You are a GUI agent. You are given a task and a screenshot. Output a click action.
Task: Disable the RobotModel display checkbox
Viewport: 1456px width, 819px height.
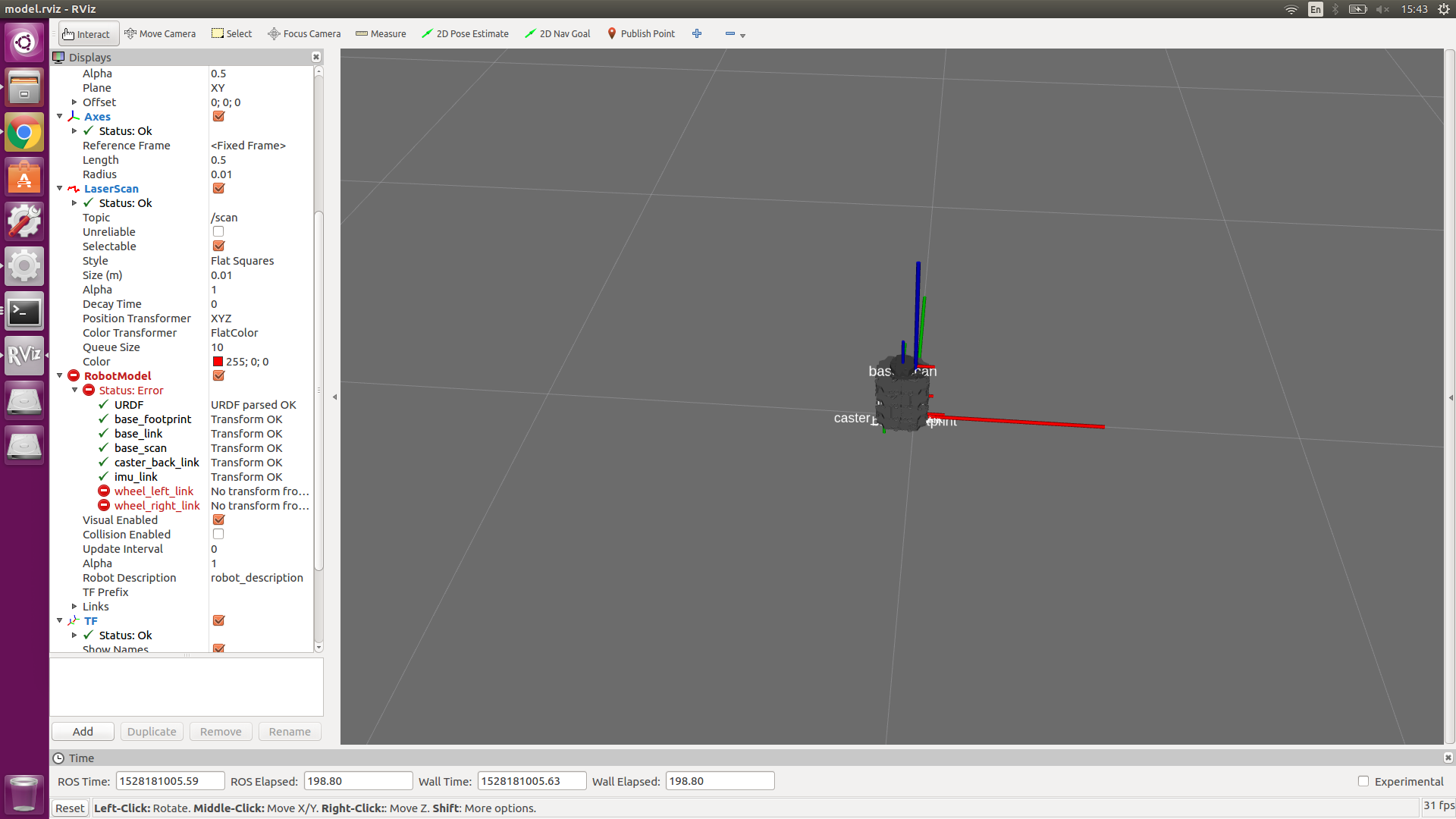[218, 376]
